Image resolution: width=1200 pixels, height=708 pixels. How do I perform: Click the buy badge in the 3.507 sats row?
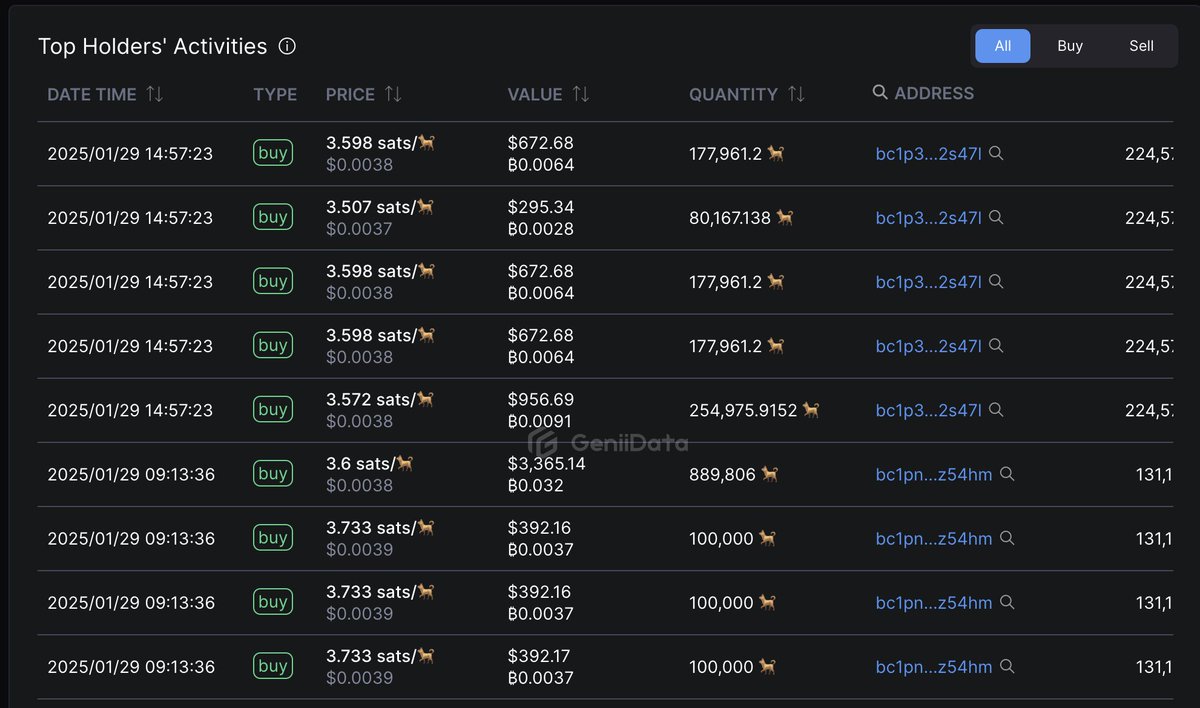click(273, 217)
